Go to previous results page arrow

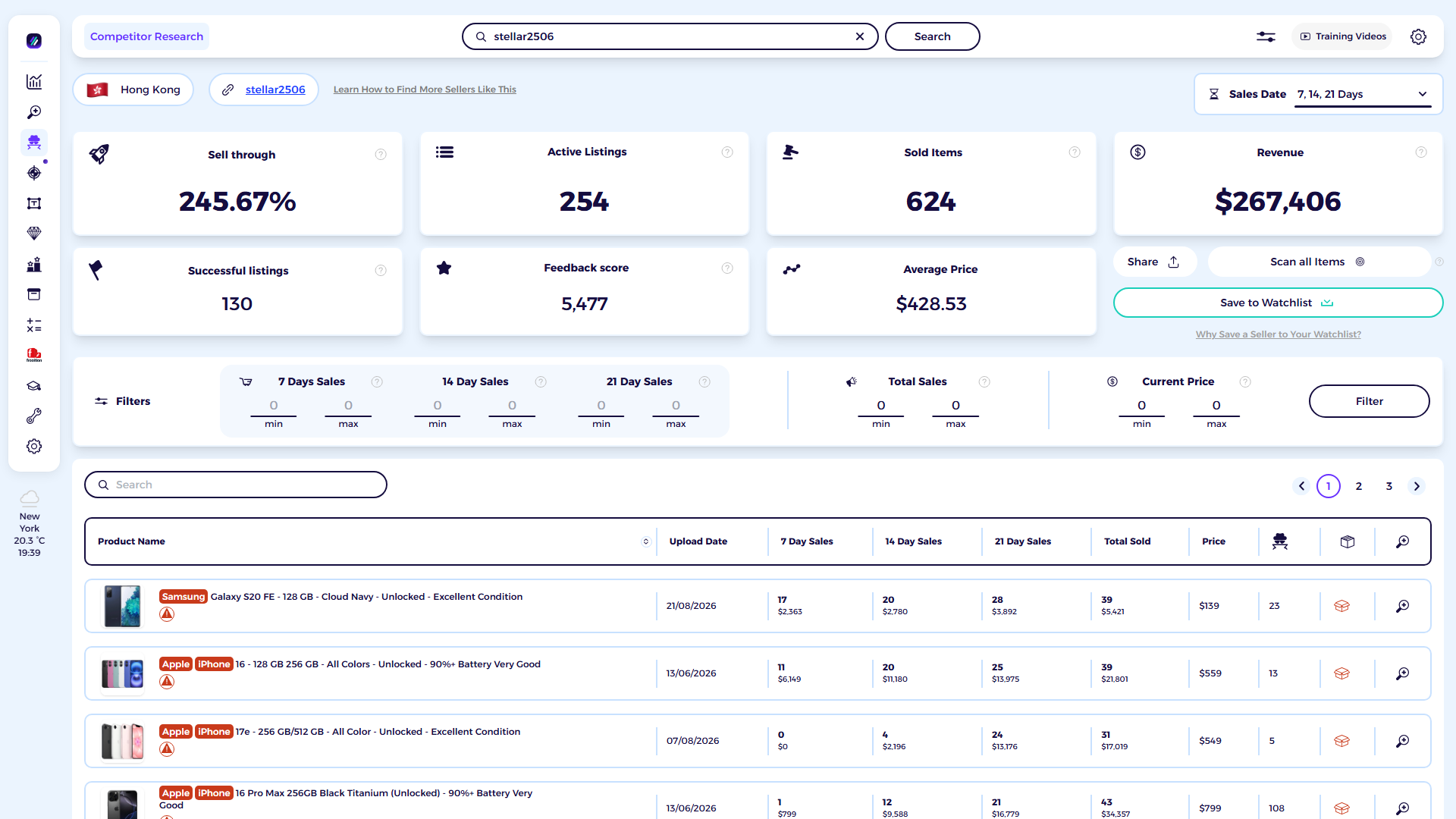(1301, 486)
